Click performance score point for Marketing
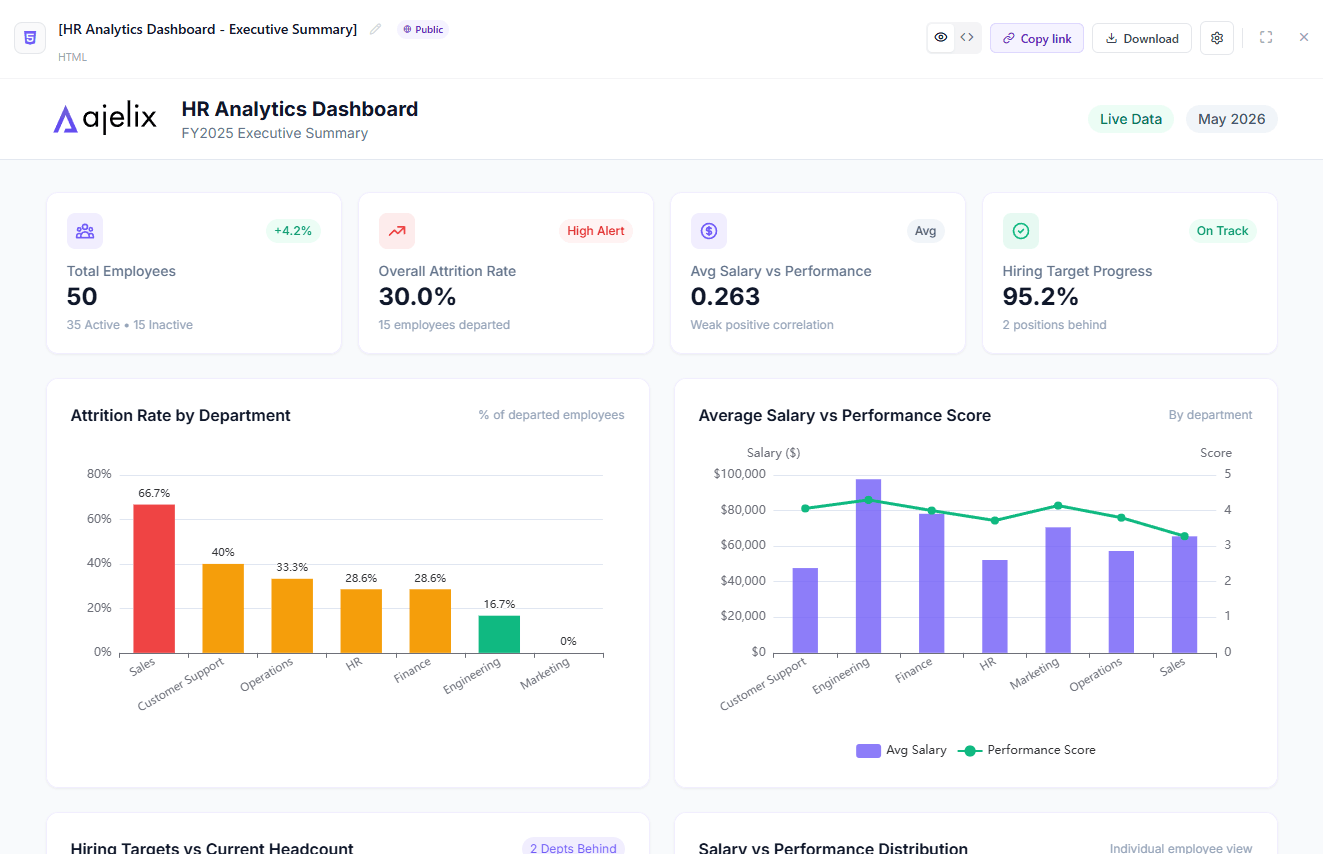 tap(1058, 506)
